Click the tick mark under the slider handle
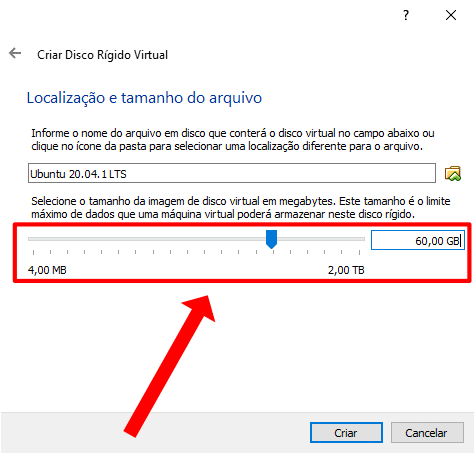Image resolution: width=475 pixels, height=454 pixels. click(x=273, y=252)
